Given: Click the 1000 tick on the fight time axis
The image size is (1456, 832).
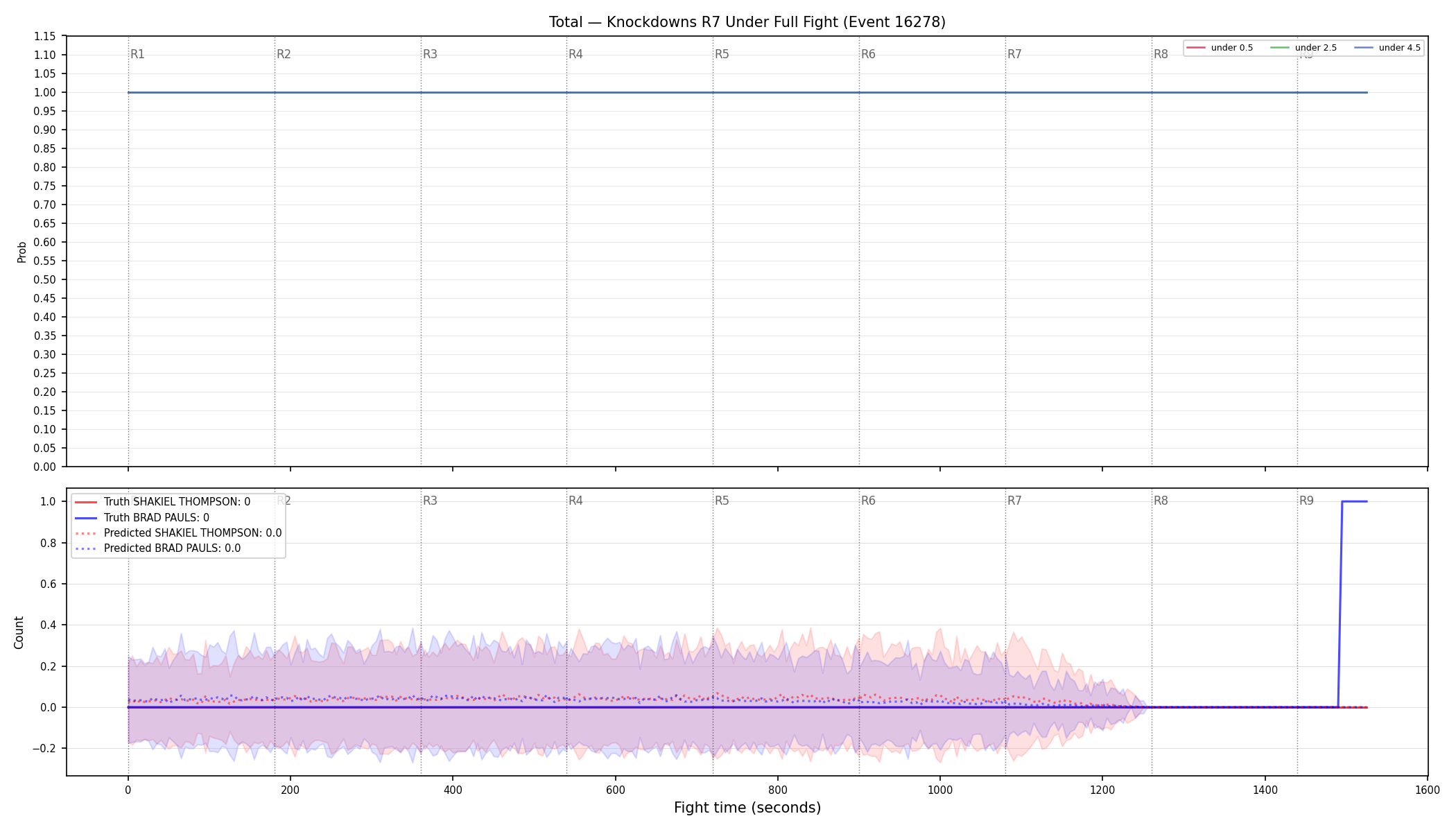Looking at the screenshot, I should (x=940, y=790).
